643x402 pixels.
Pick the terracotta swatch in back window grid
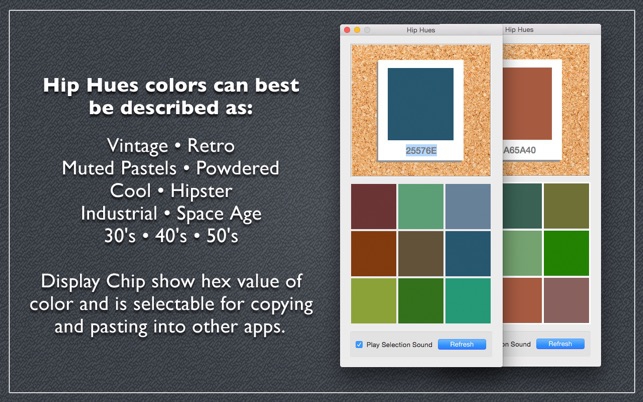(x=522, y=300)
